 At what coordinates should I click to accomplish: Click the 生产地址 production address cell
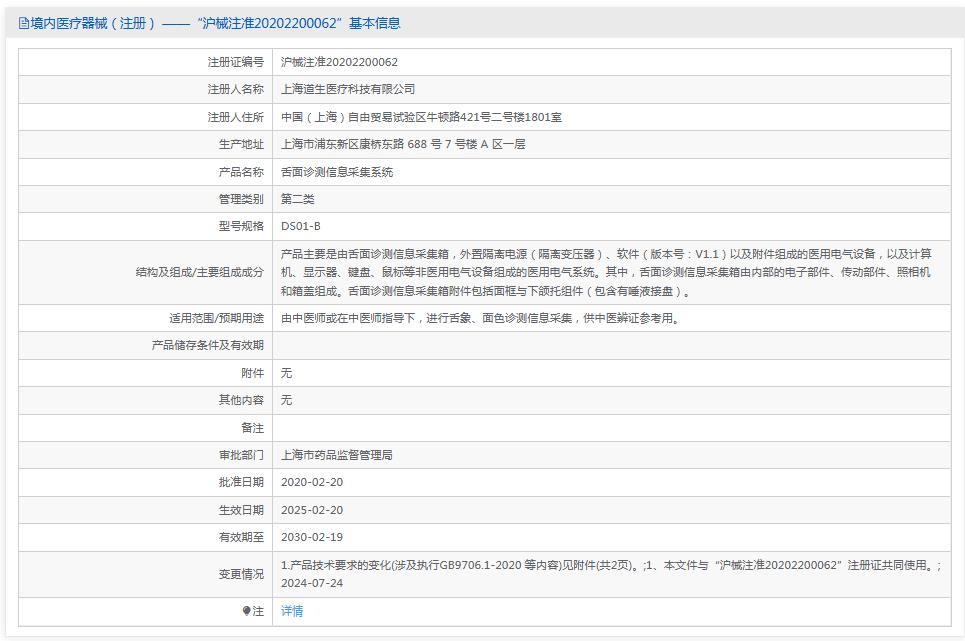pos(411,144)
